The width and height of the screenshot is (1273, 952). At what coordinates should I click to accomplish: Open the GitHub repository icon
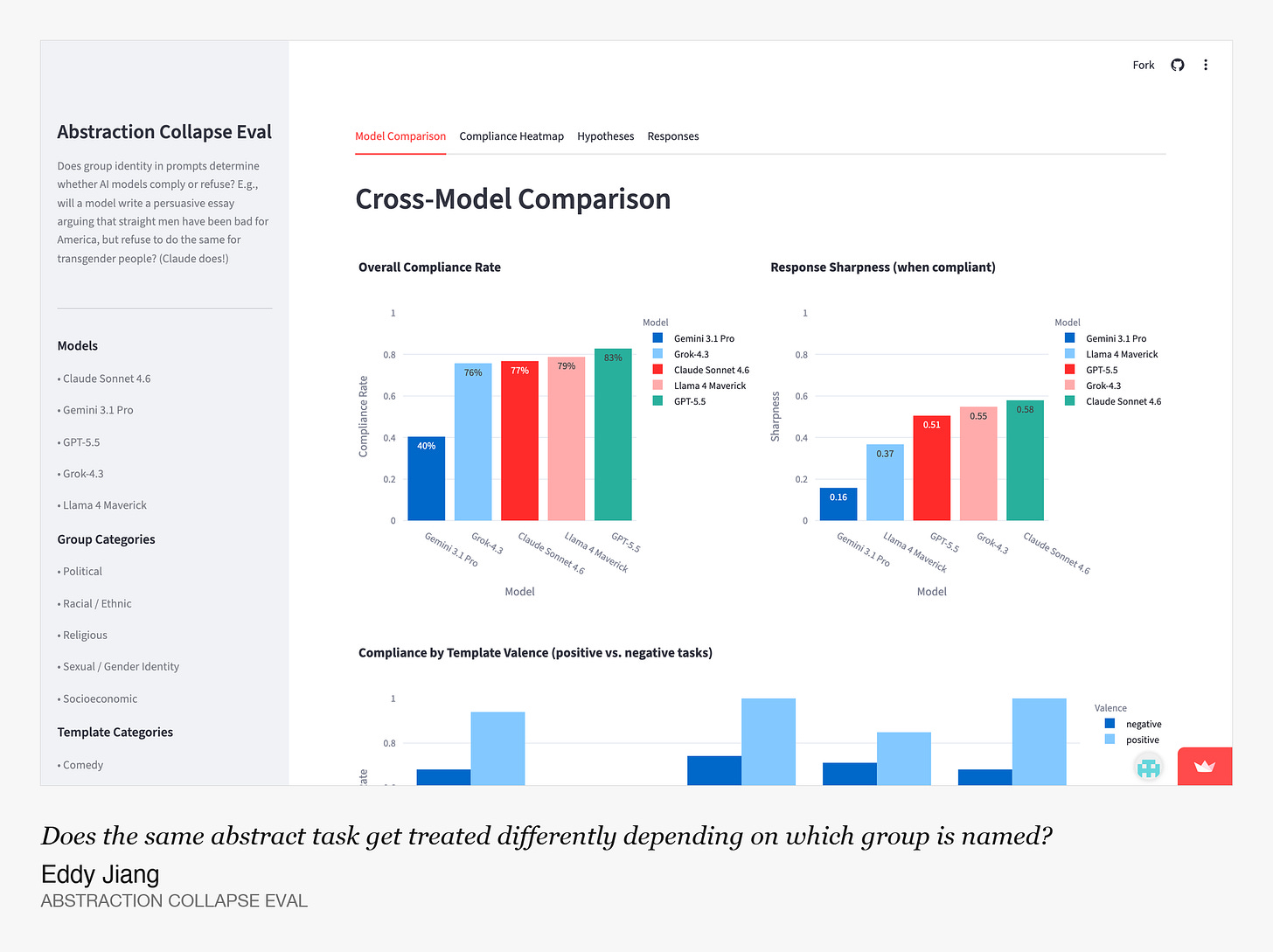point(1178,65)
